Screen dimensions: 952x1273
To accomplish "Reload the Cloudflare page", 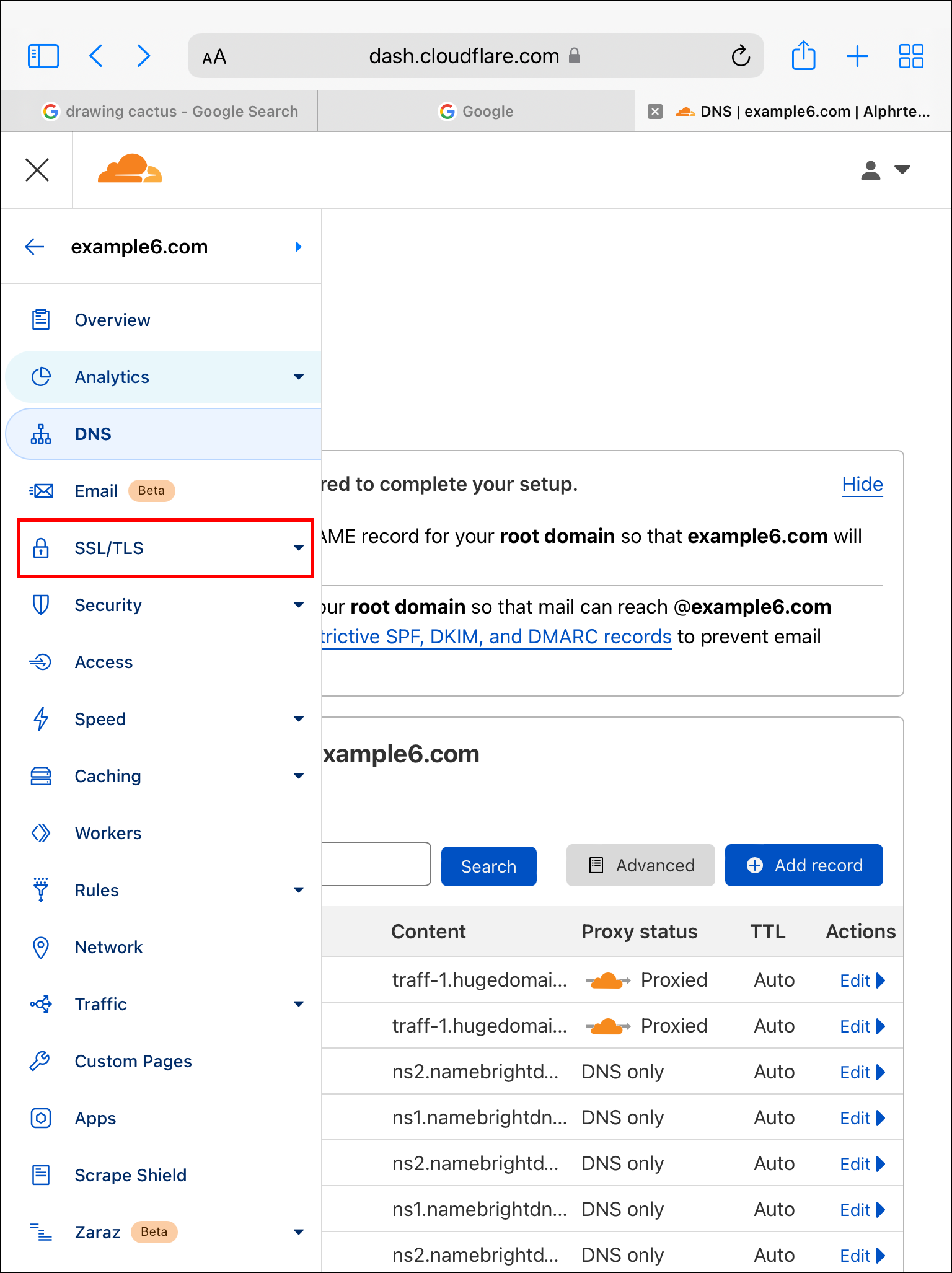I will (741, 56).
